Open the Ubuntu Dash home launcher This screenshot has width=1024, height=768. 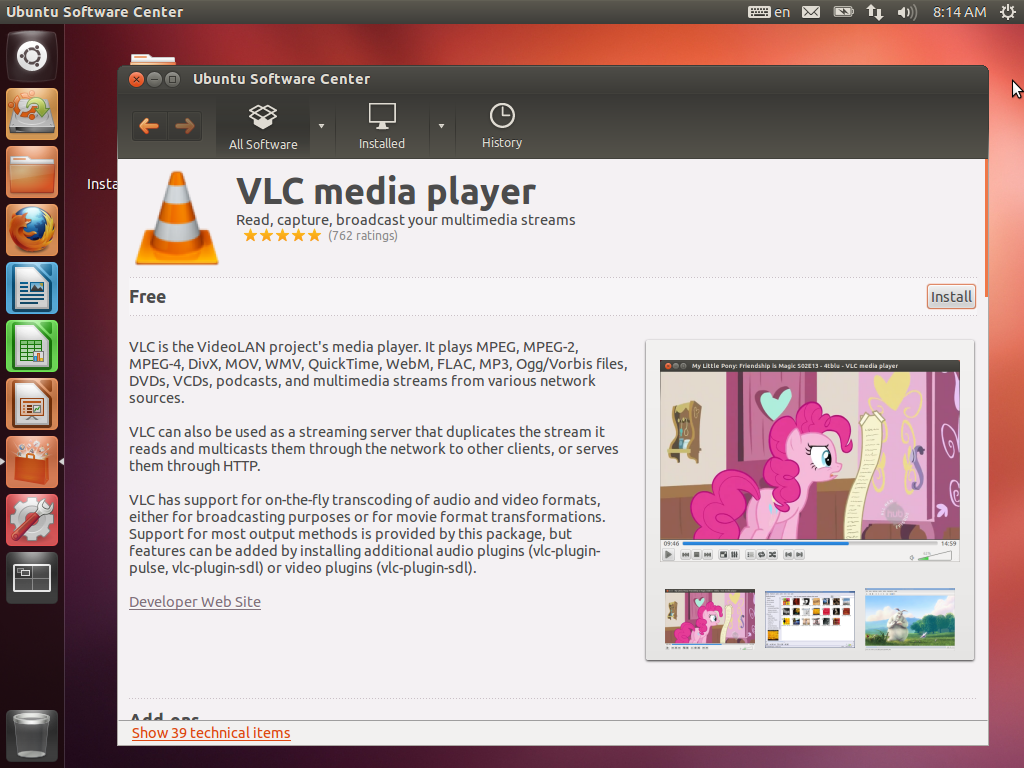(x=32, y=56)
